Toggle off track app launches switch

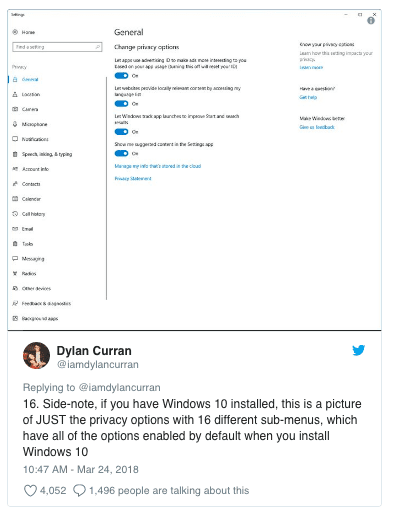tap(121, 132)
